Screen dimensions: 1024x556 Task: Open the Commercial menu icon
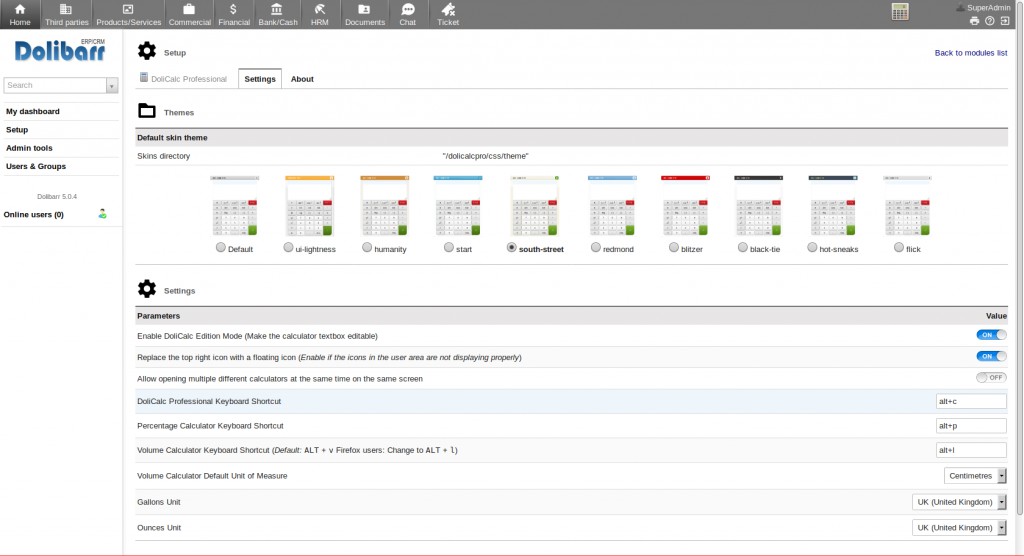tap(189, 10)
